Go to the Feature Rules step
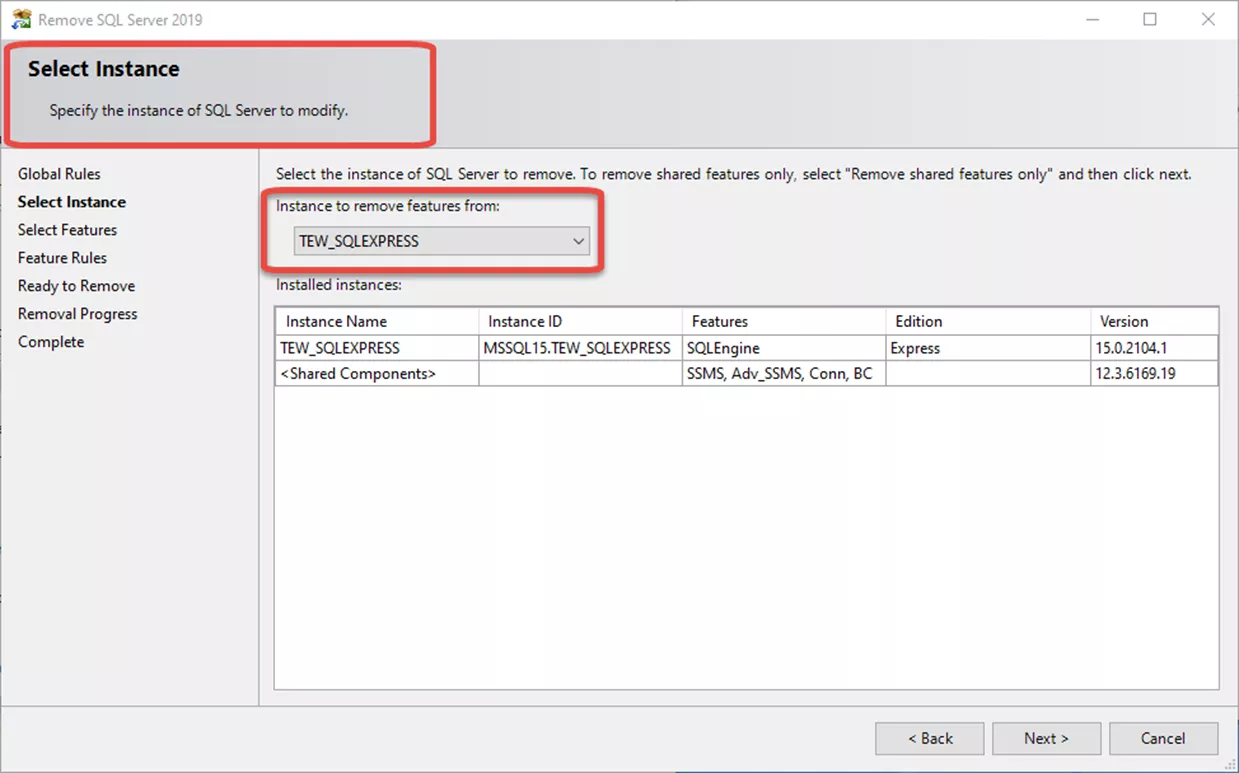Screen dimensions: 1239x773 coord(62,258)
